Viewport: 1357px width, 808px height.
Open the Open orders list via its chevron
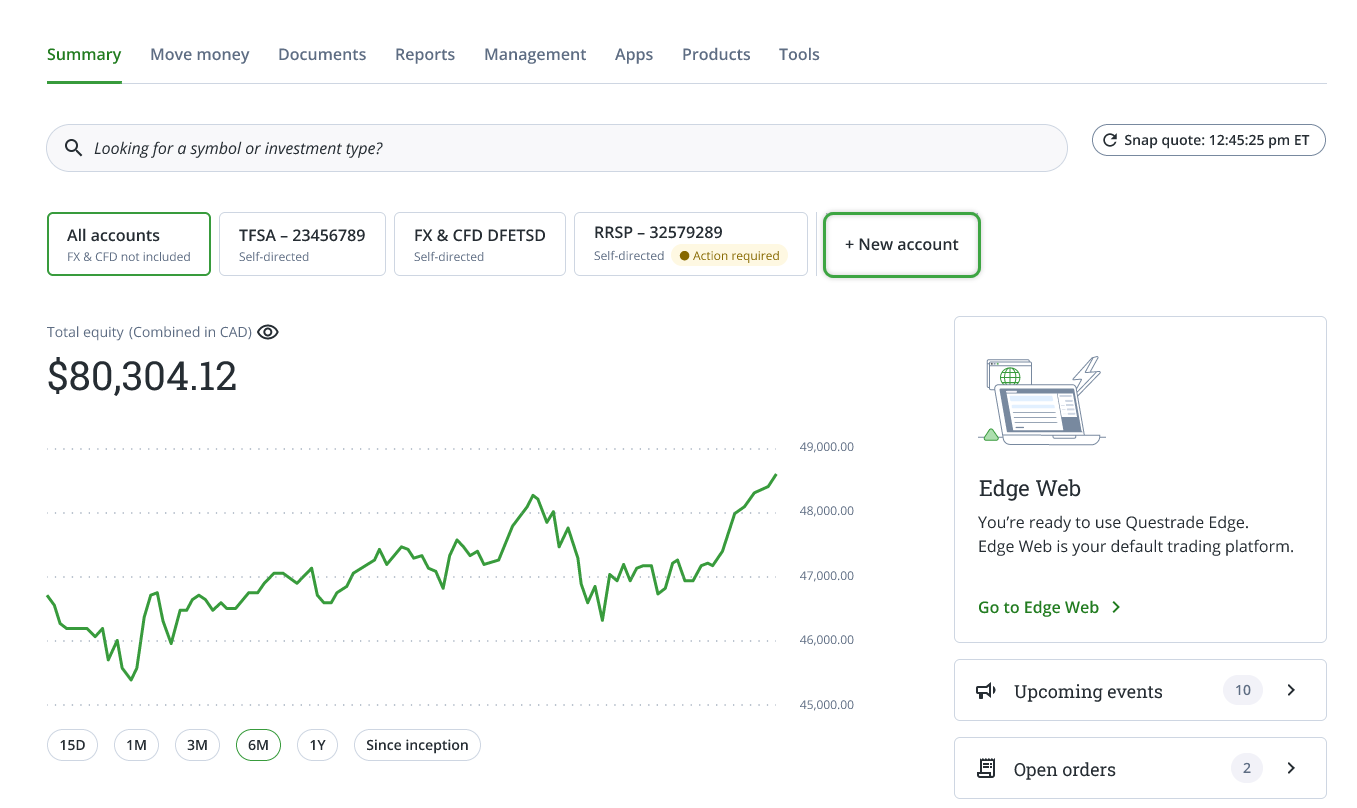[x=1291, y=768]
